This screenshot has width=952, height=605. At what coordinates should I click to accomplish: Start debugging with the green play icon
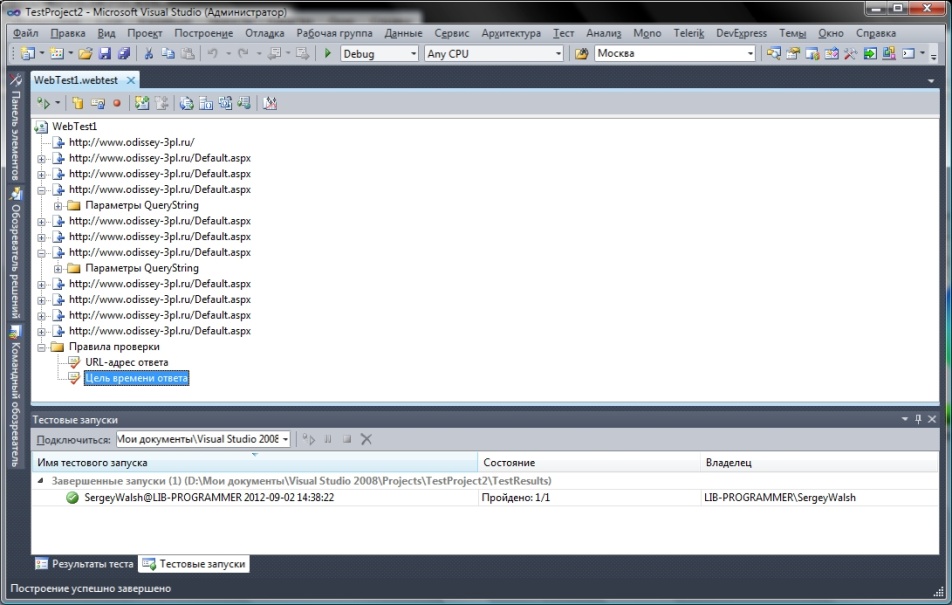click(x=328, y=53)
